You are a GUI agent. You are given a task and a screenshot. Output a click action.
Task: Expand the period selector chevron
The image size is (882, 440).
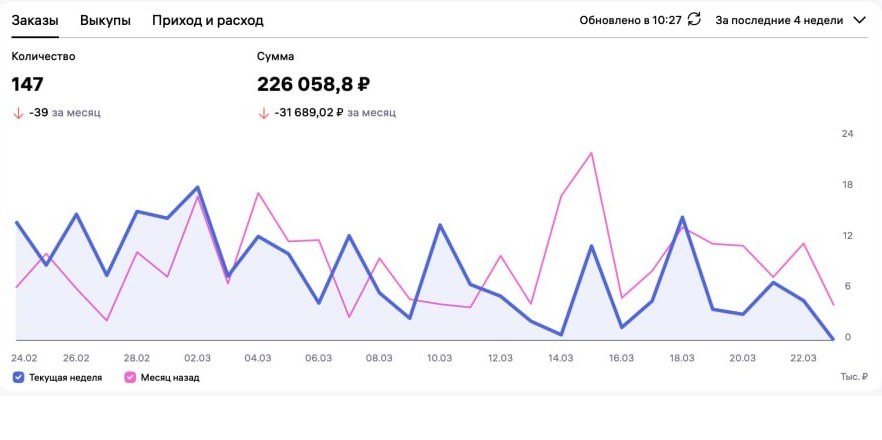(x=859, y=20)
